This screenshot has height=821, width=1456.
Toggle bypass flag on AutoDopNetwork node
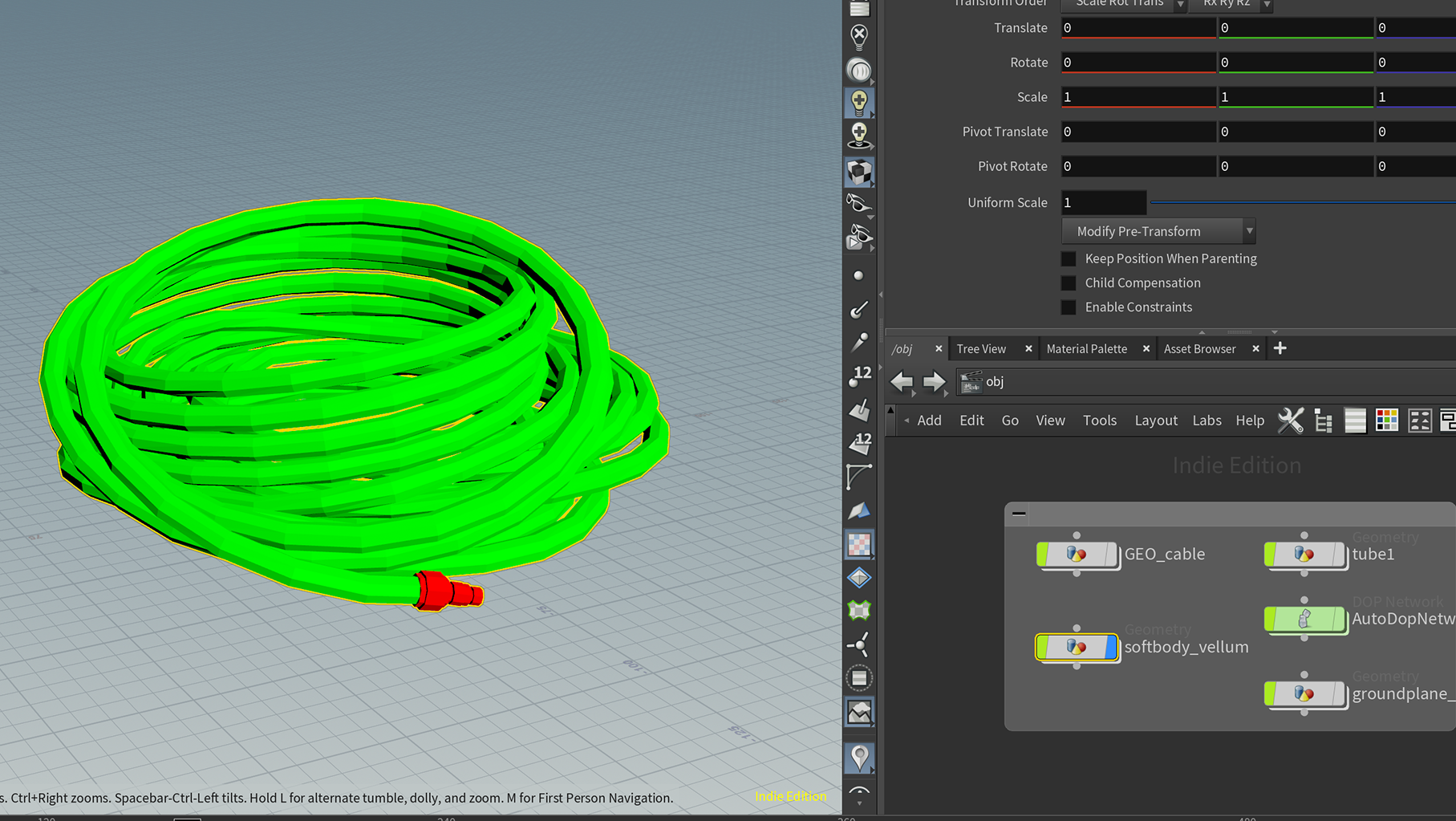(x=1271, y=619)
